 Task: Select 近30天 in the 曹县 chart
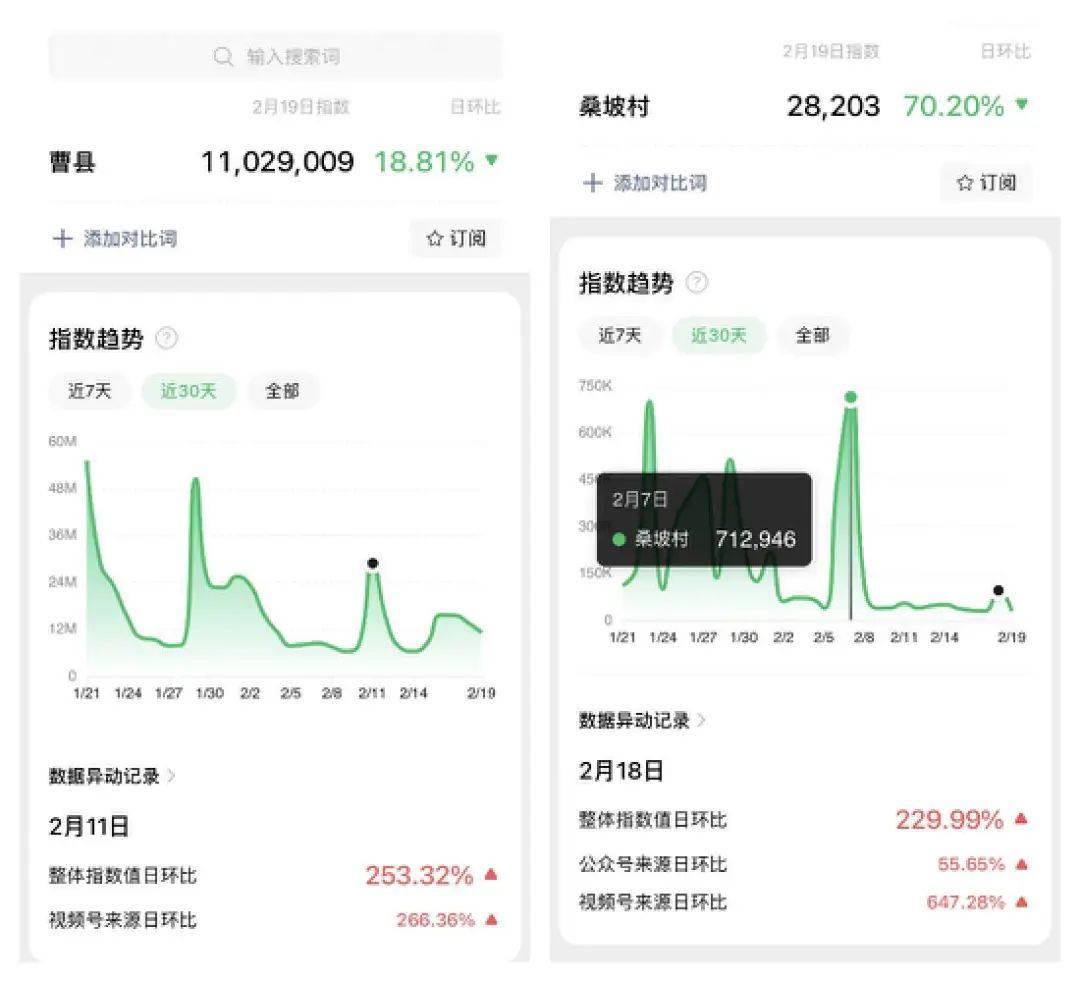(188, 391)
